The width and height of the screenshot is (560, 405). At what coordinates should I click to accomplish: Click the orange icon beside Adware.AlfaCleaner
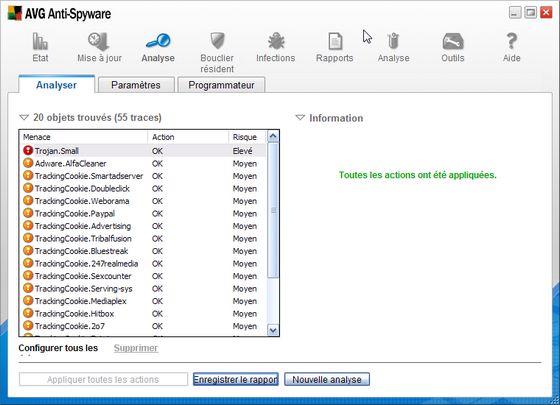point(28,163)
